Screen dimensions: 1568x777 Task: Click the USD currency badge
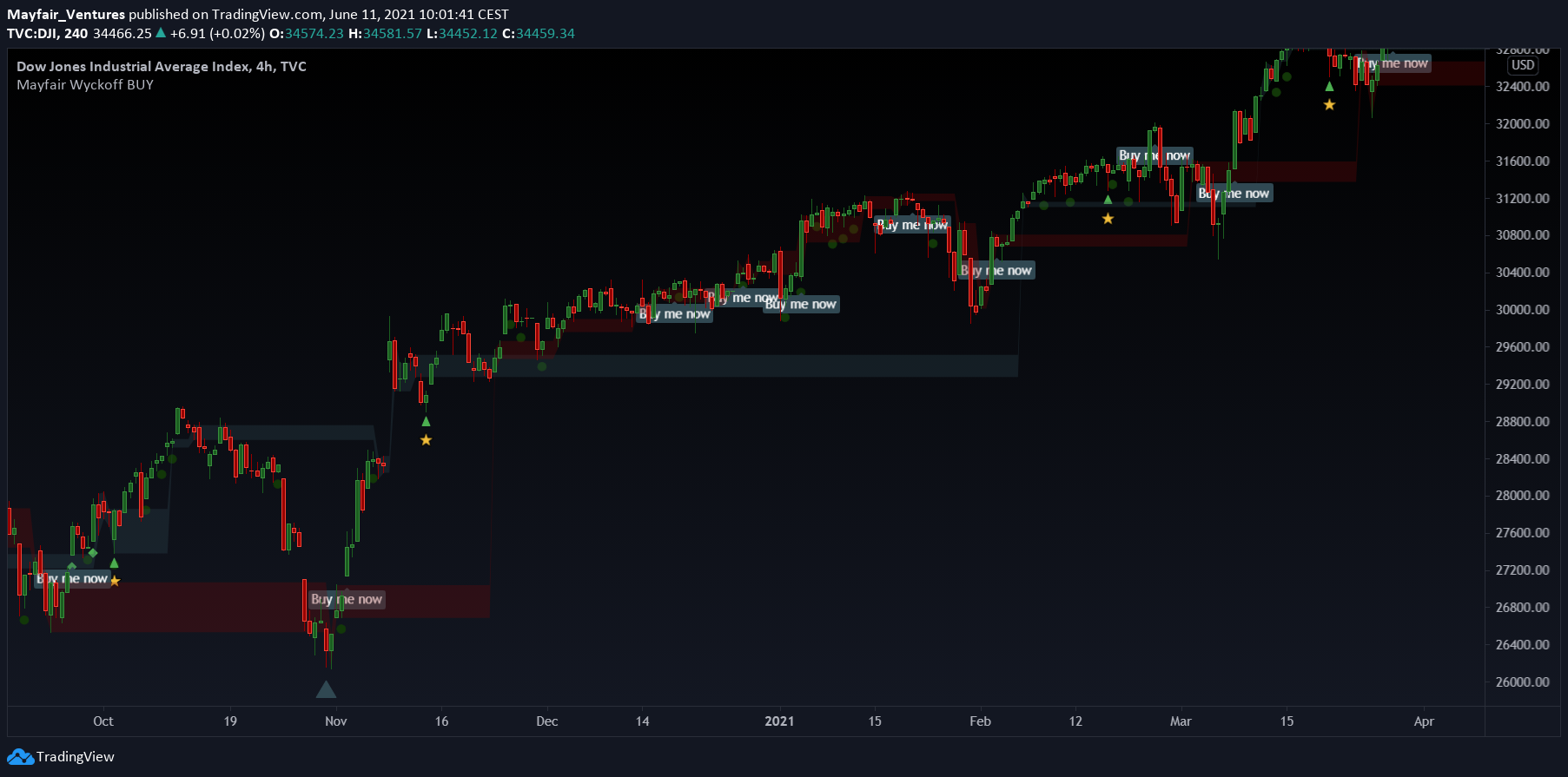coord(1523,65)
